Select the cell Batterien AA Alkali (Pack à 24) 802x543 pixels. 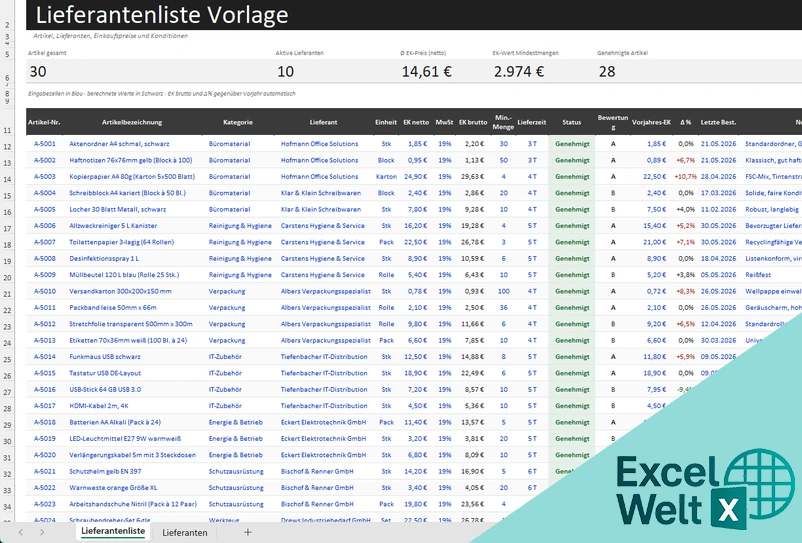click(x=115, y=422)
